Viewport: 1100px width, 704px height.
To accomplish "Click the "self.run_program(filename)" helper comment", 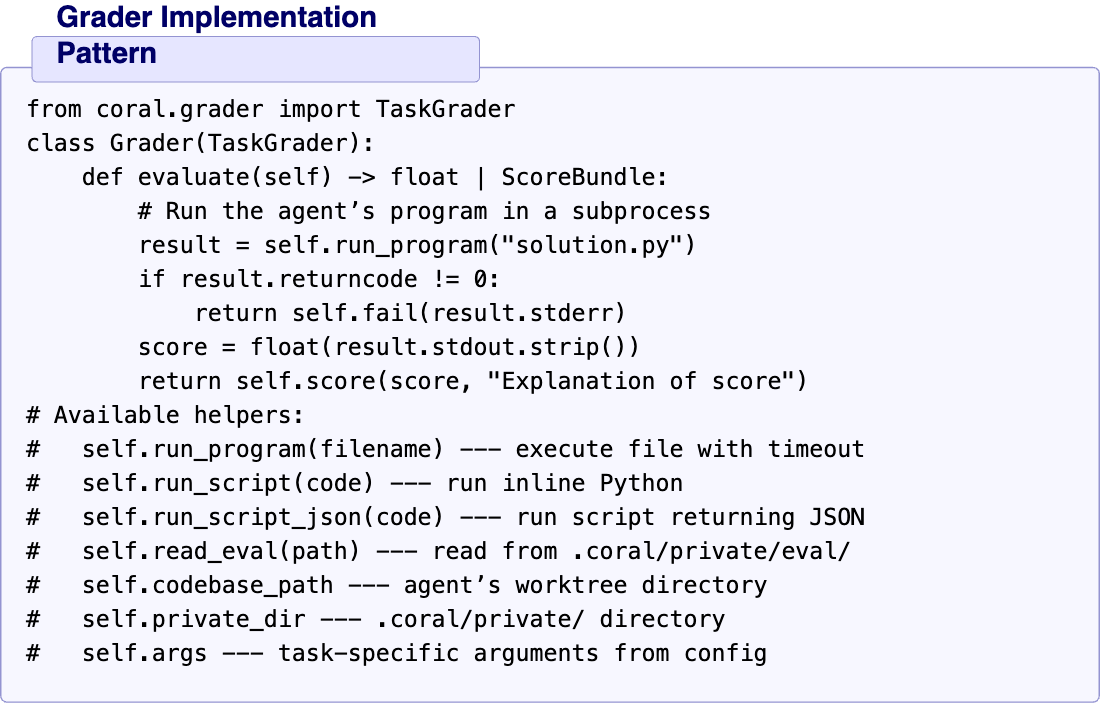I will (x=445, y=449).
